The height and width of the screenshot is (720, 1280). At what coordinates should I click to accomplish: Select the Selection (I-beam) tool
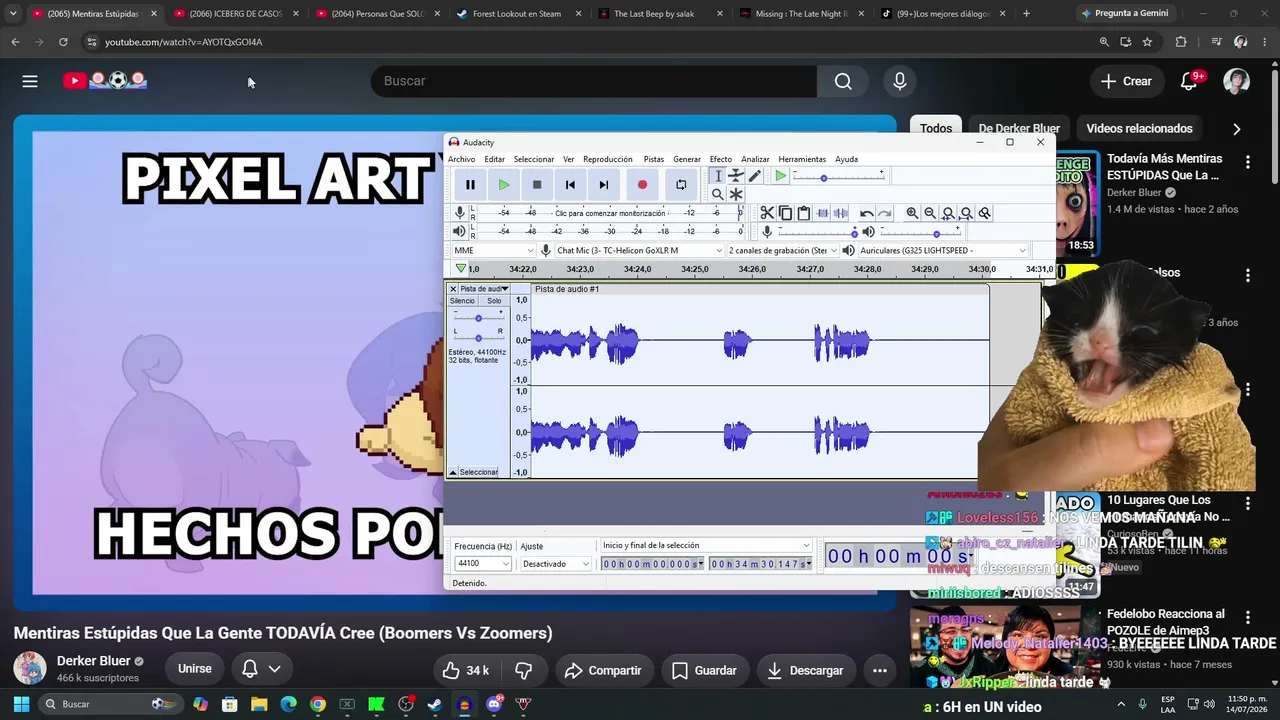(718, 176)
